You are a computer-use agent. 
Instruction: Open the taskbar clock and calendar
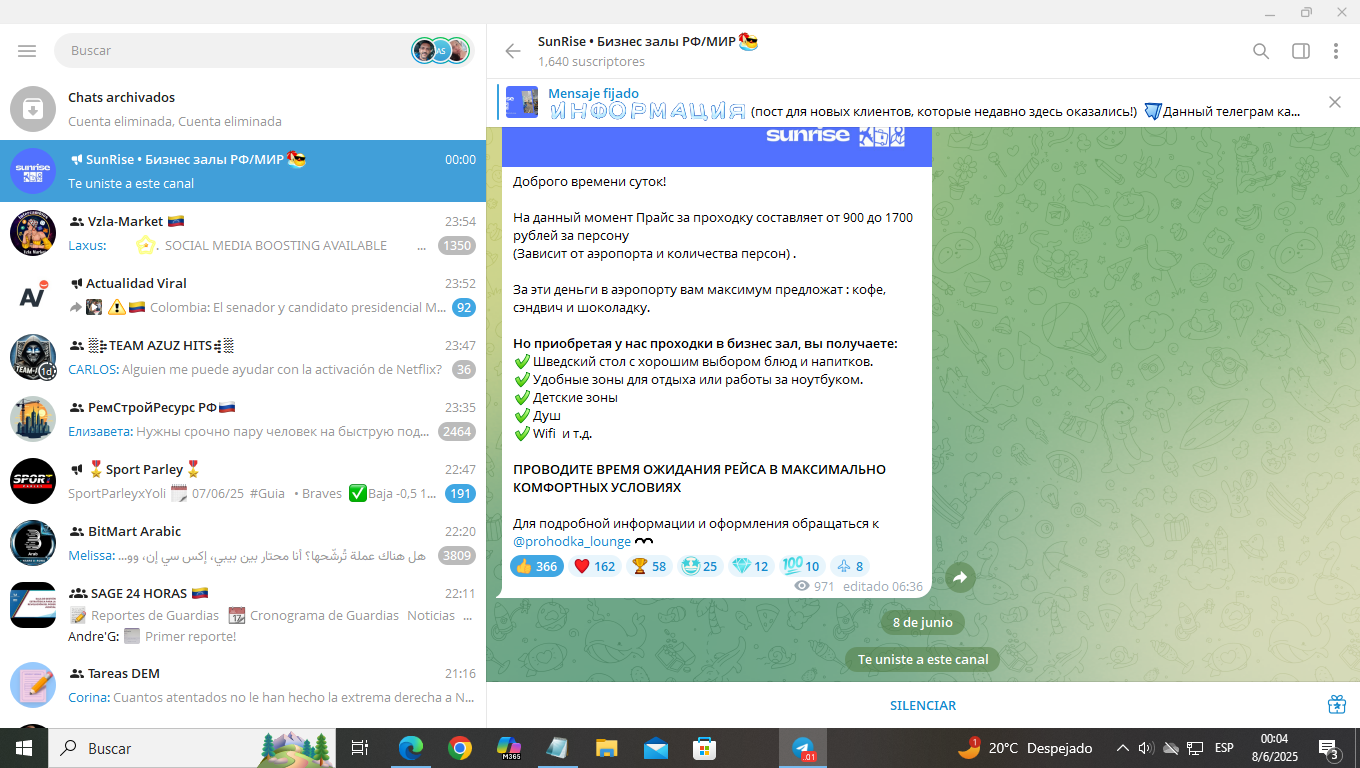click(x=1274, y=748)
